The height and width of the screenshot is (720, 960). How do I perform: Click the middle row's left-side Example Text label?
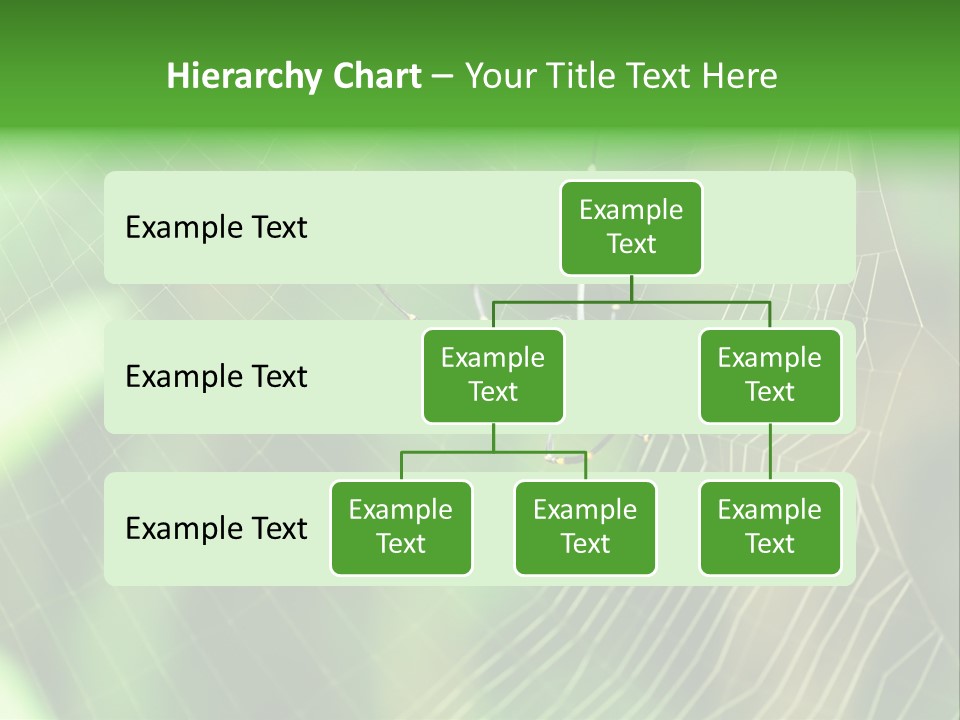pyautogui.click(x=216, y=377)
